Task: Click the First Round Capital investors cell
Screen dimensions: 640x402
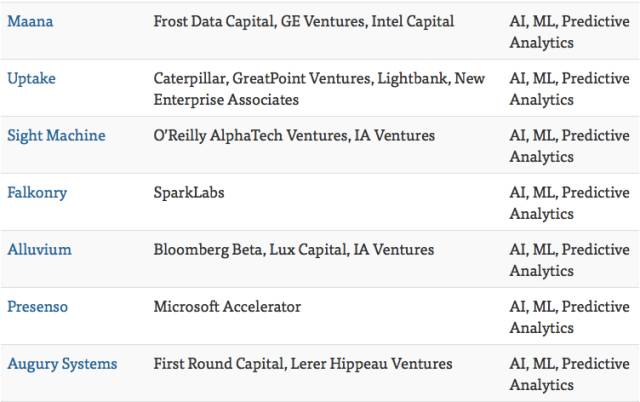Action: [x=302, y=364]
